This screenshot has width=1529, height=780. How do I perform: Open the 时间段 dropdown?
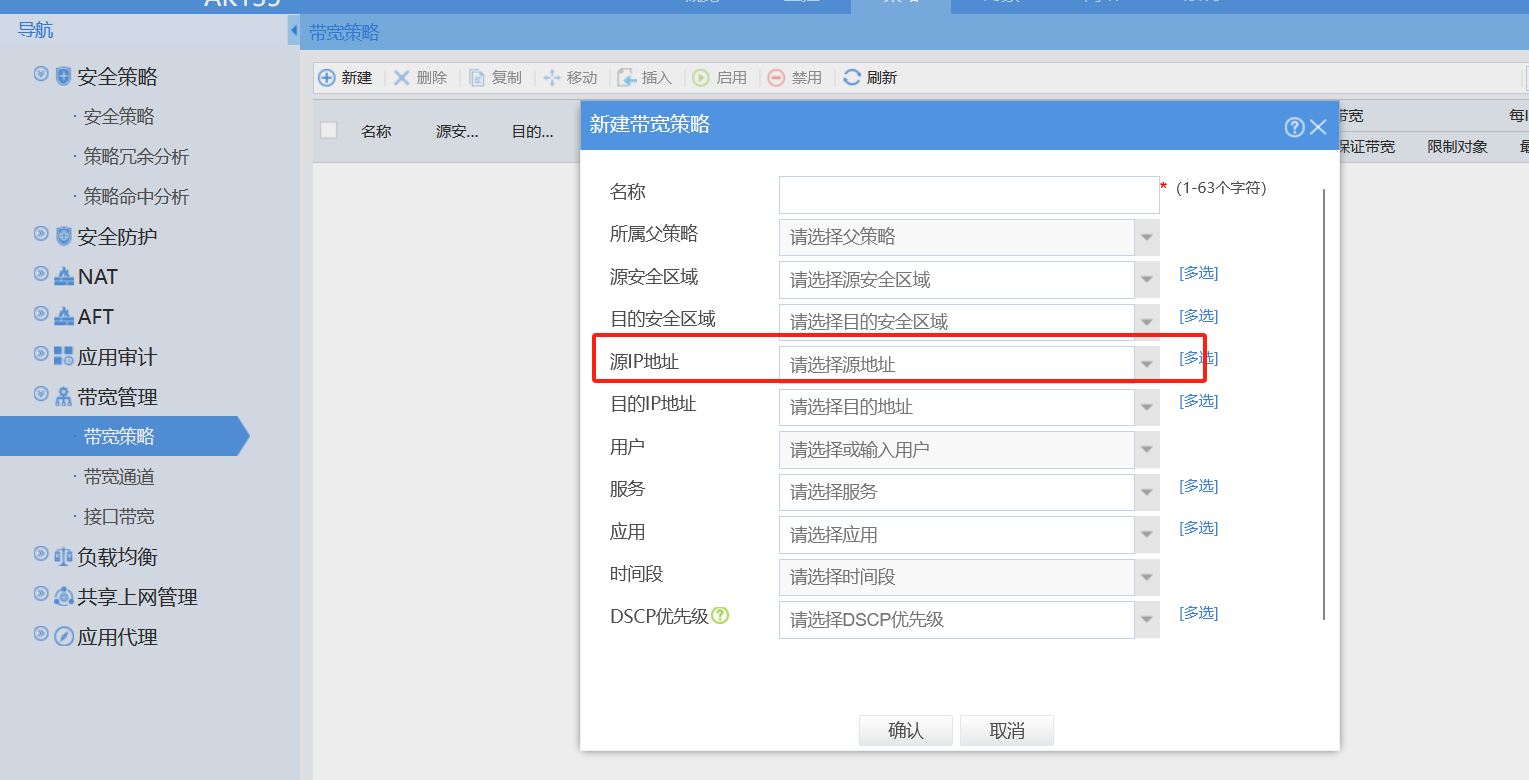[1147, 577]
